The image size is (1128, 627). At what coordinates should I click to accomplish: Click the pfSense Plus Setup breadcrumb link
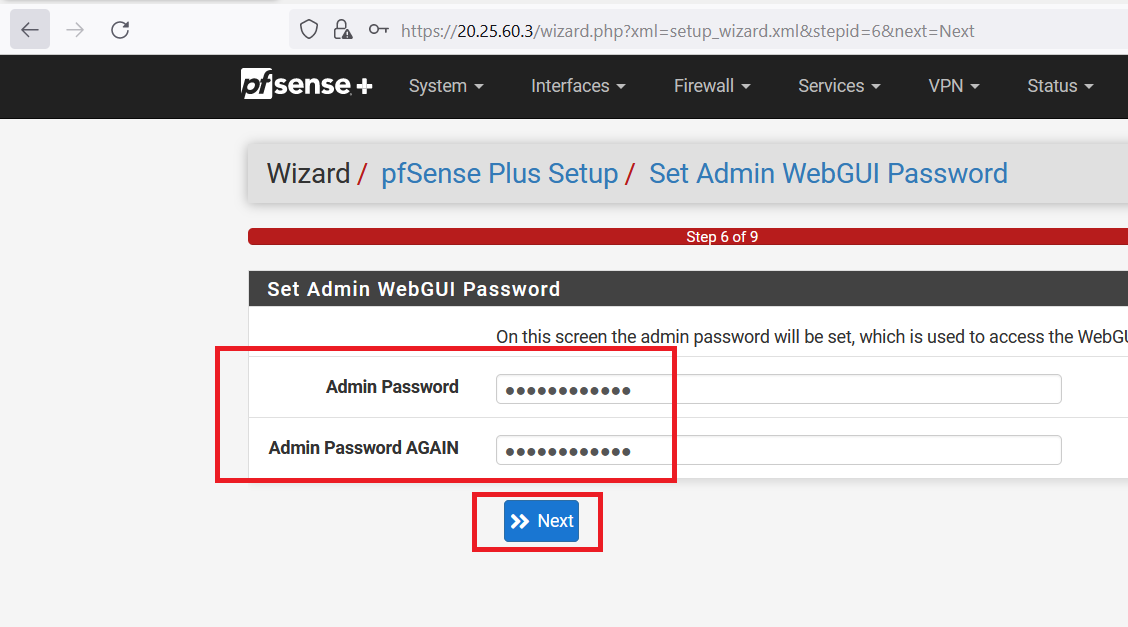coord(499,174)
